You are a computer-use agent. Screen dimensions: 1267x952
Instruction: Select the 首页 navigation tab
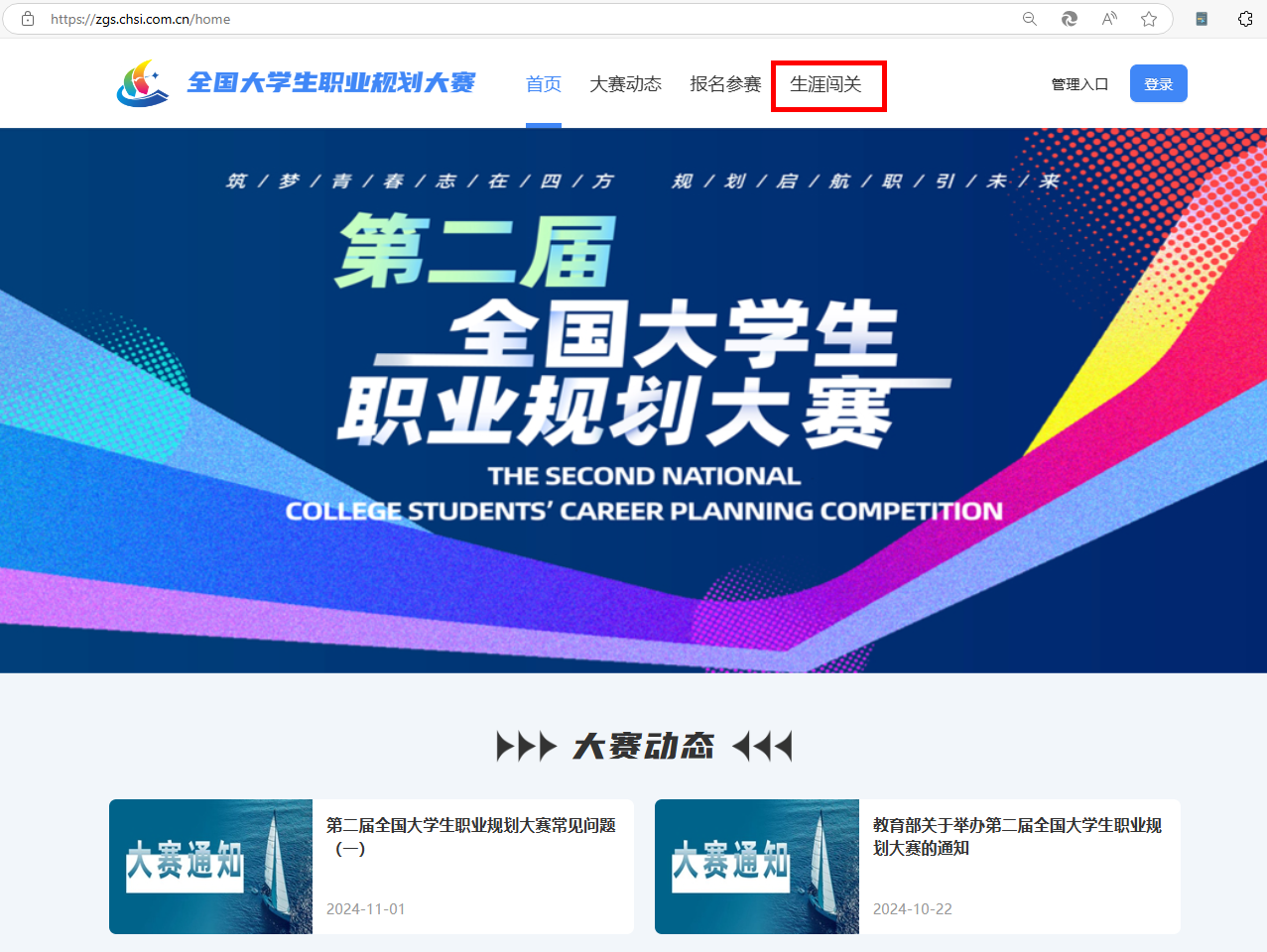543,83
